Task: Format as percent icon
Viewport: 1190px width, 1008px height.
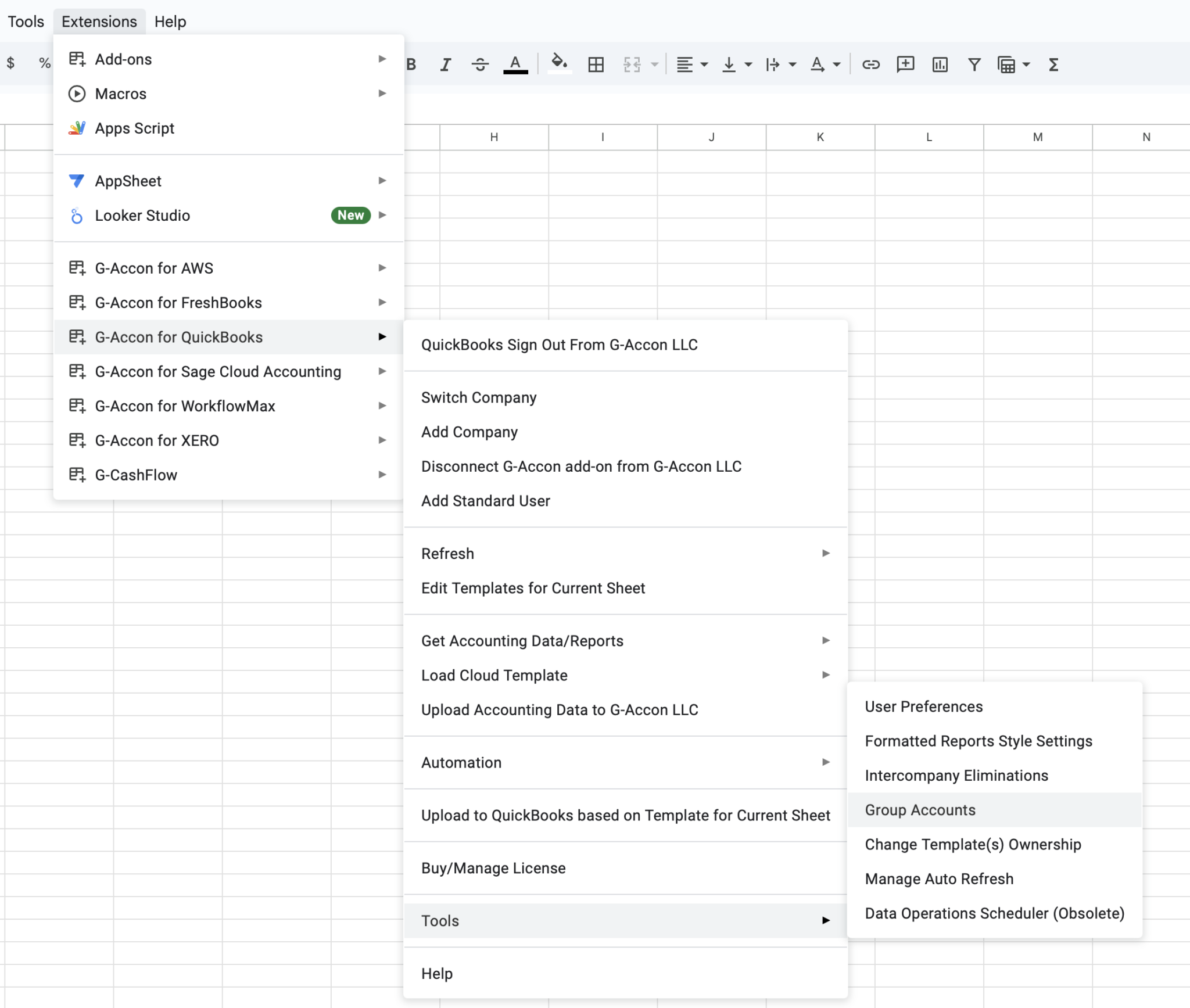Action: pyautogui.click(x=45, y=63)
